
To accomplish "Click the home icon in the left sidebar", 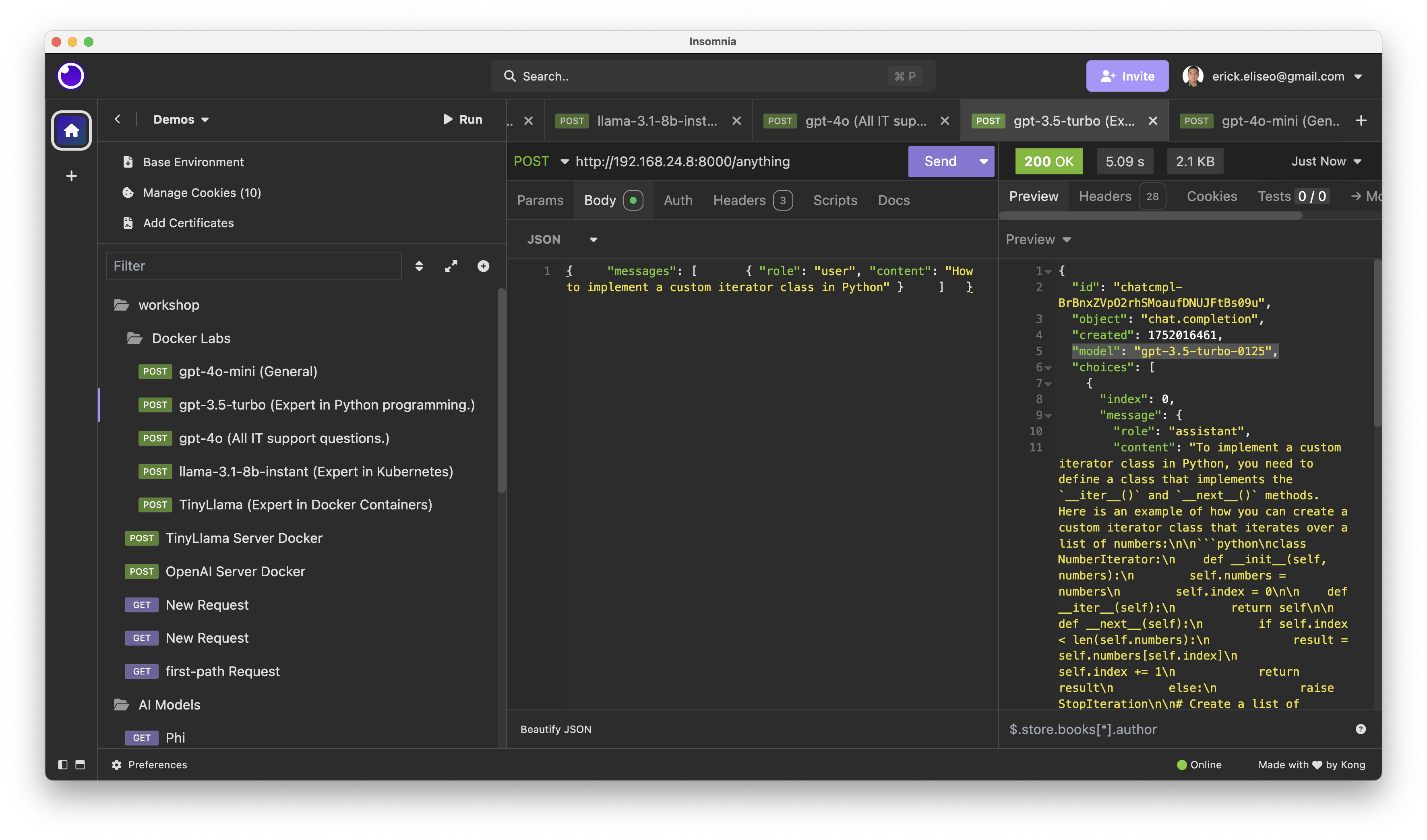I will pyautogui.click(x=71, y=131).
